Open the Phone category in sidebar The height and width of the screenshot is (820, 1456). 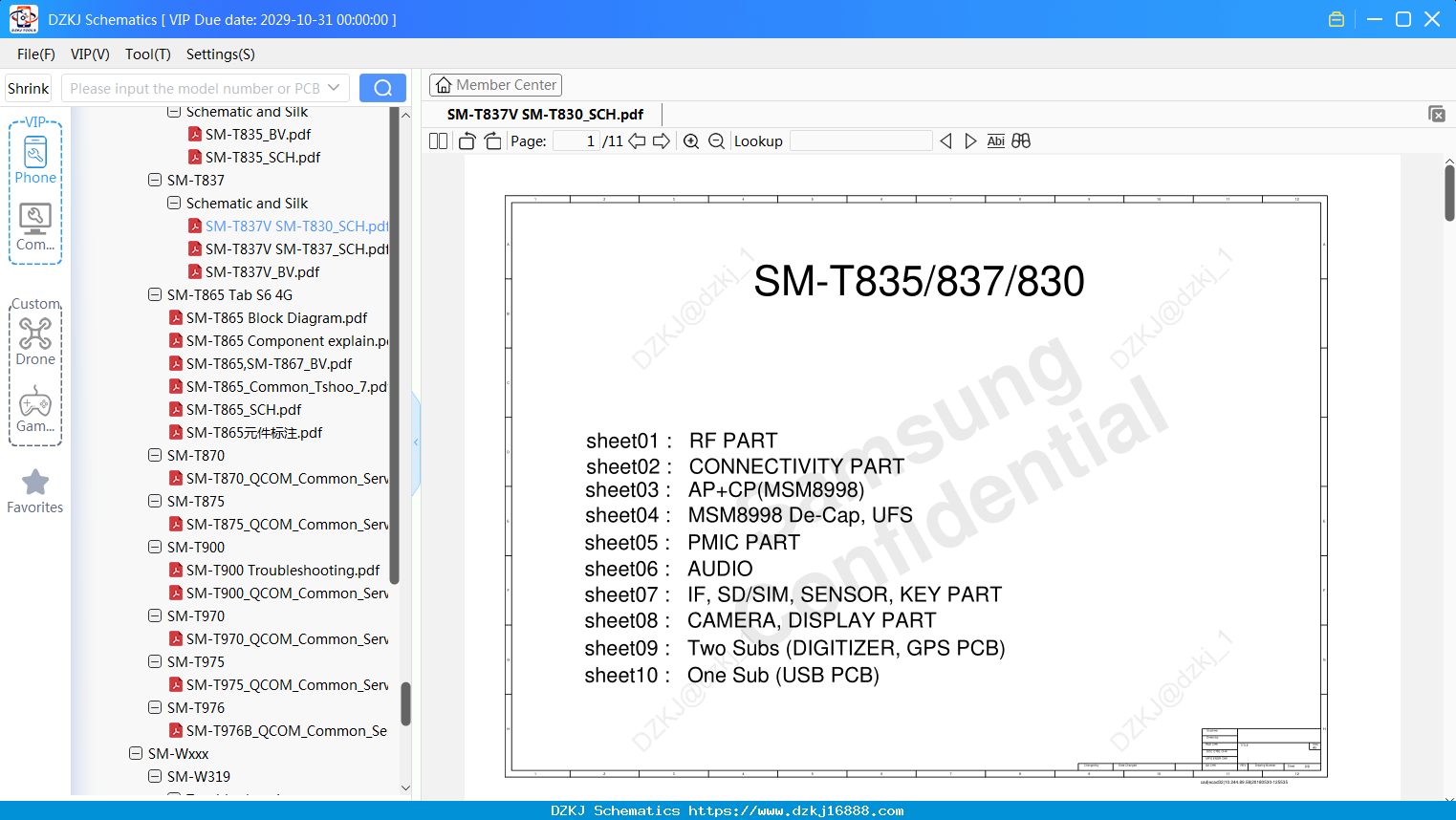click(x=35, y=160)
